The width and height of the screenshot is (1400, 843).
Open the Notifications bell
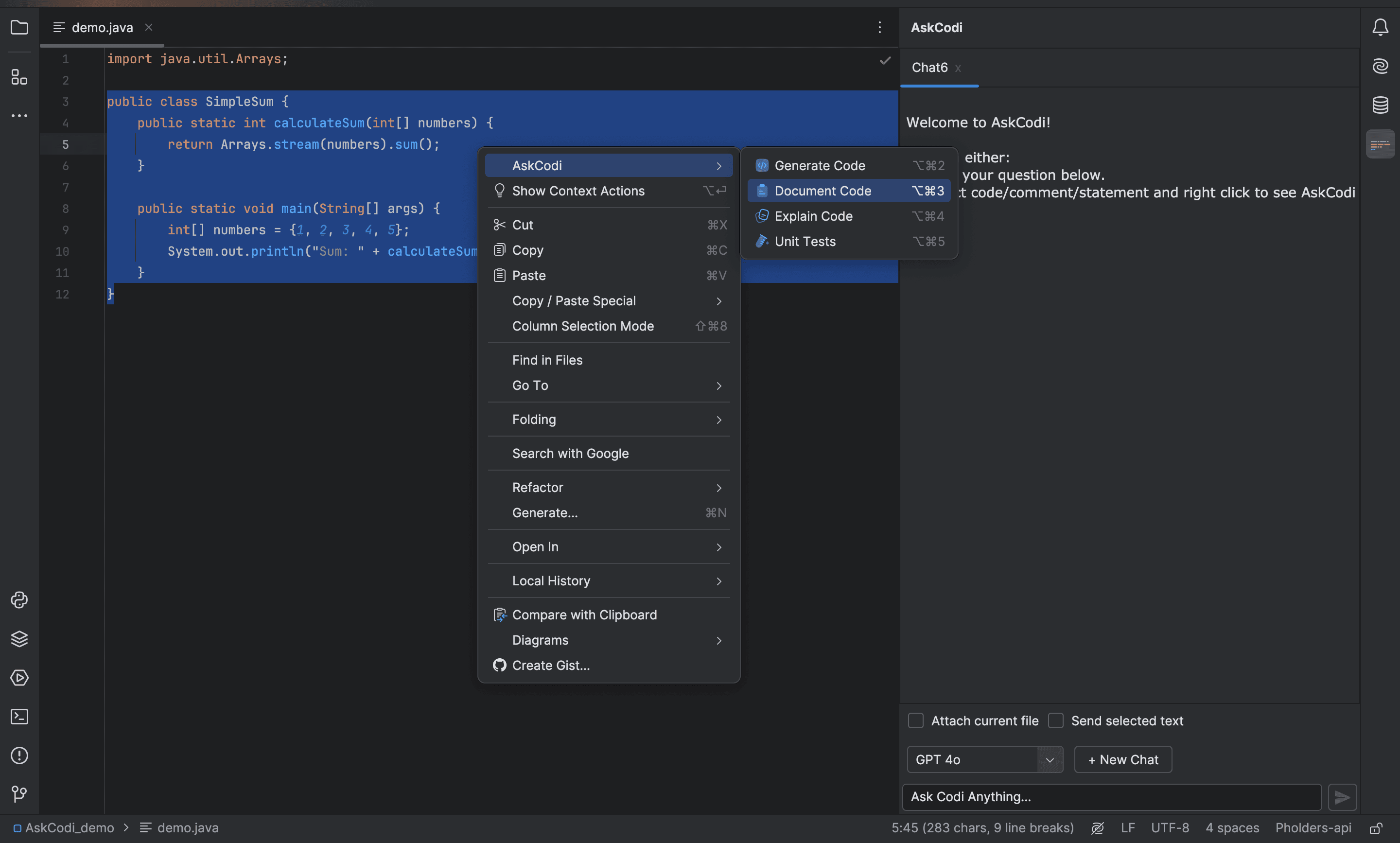click(1380, 27)
